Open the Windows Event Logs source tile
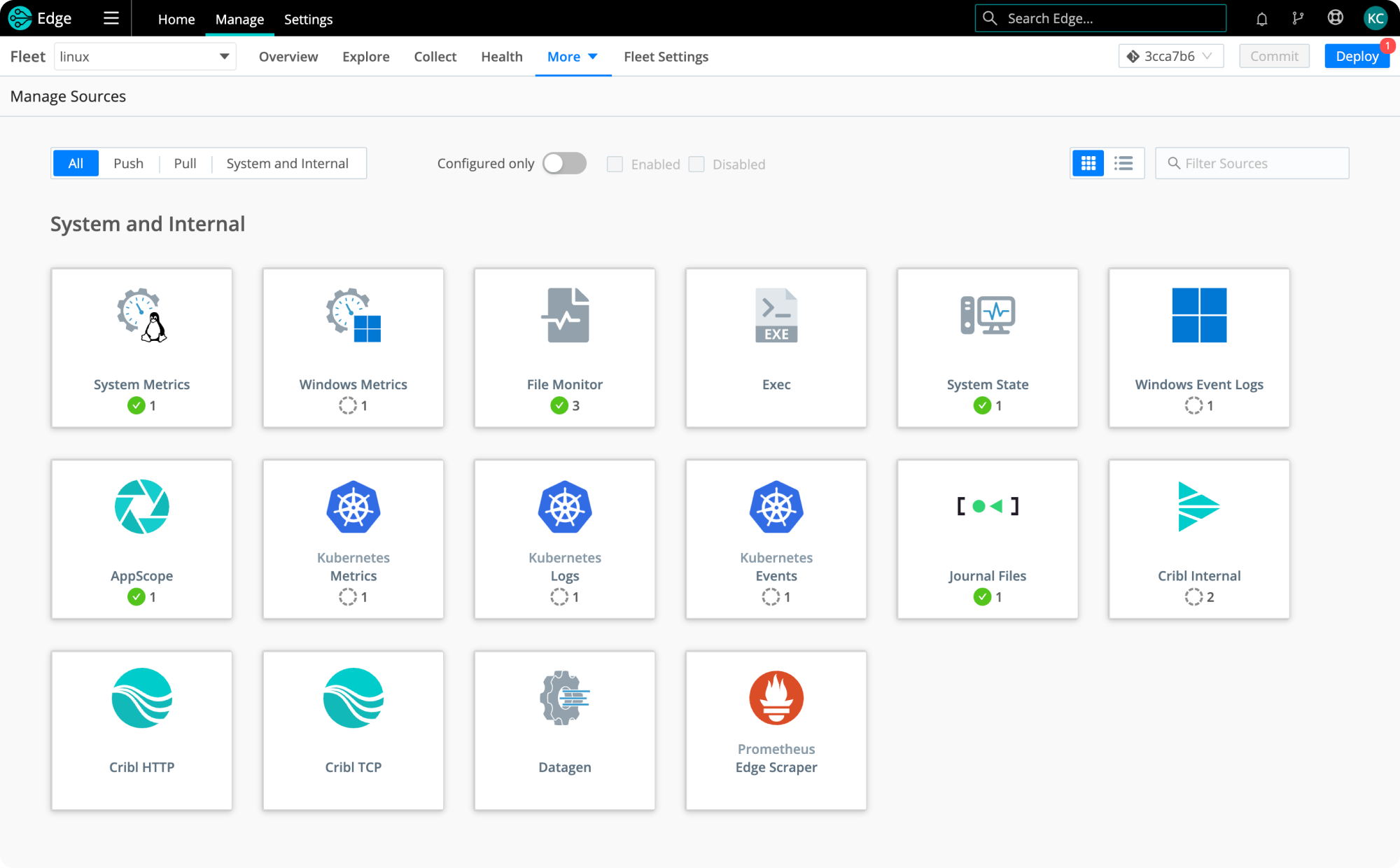Screen dimensions: 1400x868 pos(1199,348)
